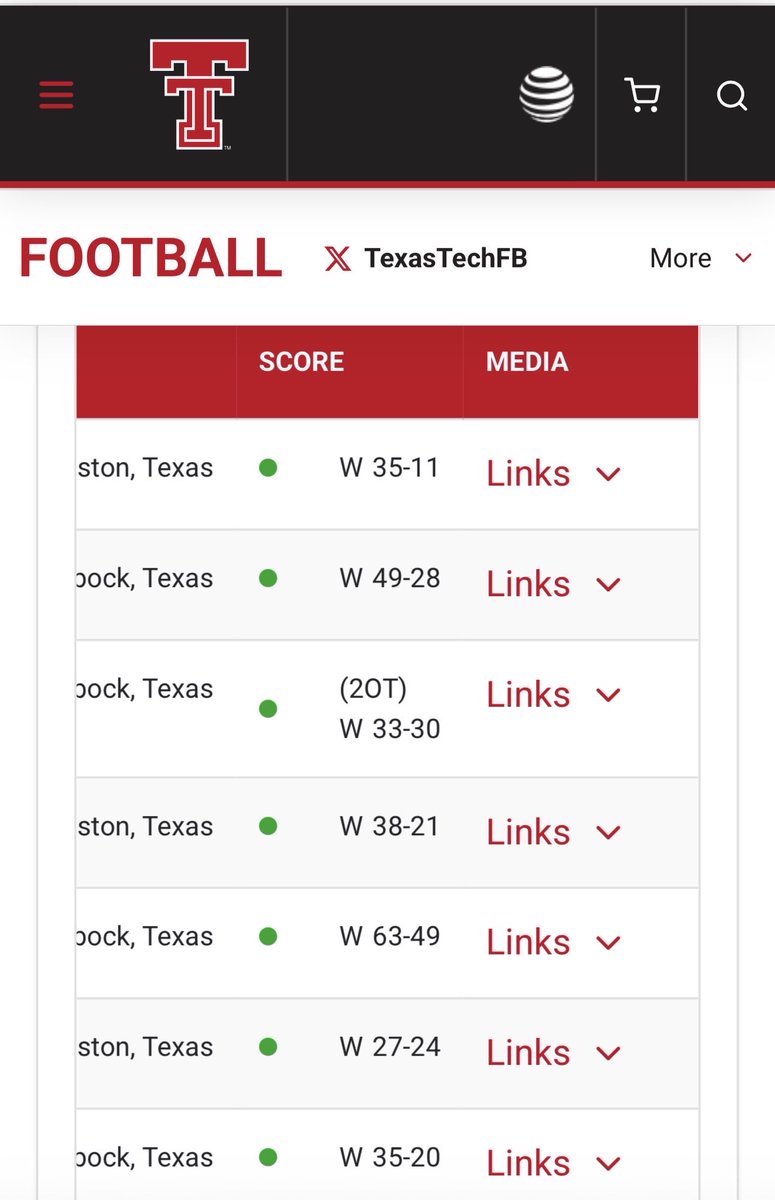This screenshot has width=775, height=1200.
Task: Click the W 35-20 score text
Action: (x=390, y=1157)
